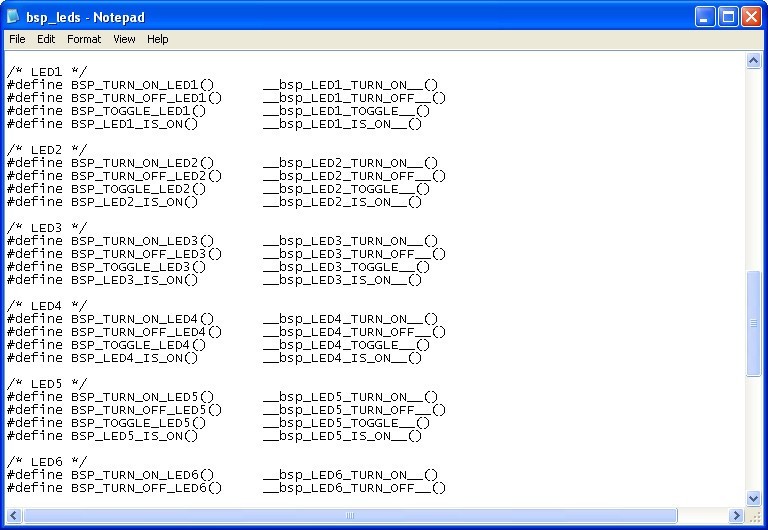Click the vertical scrollbar thumb

click(x=753, y=323)
